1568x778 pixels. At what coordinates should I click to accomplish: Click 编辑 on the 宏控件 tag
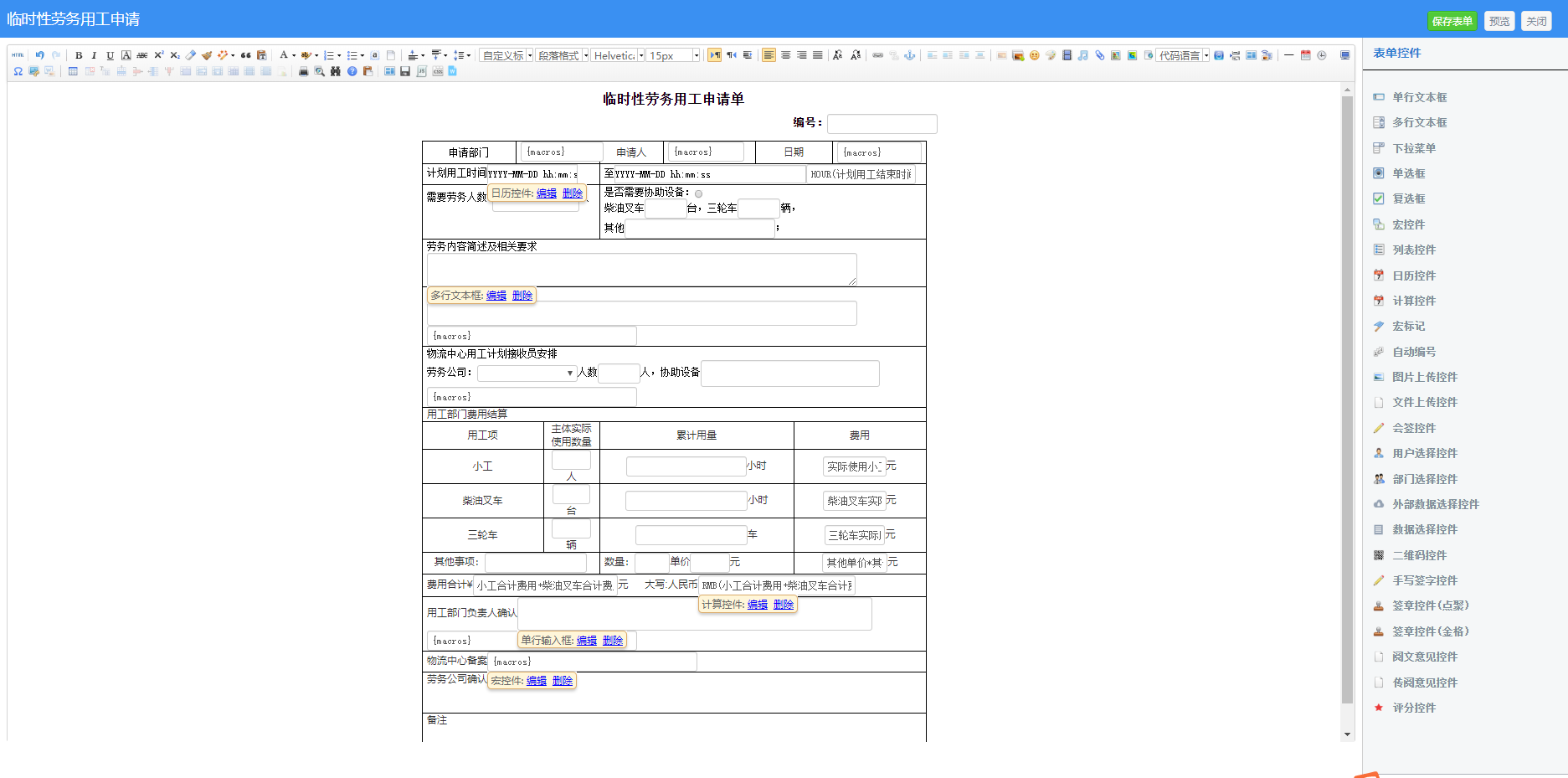point(536,680)
